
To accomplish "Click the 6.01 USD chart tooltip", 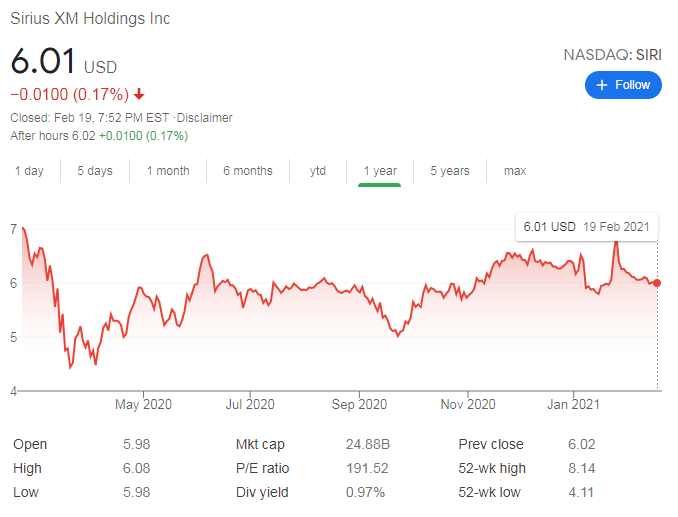I will (587, 227).
